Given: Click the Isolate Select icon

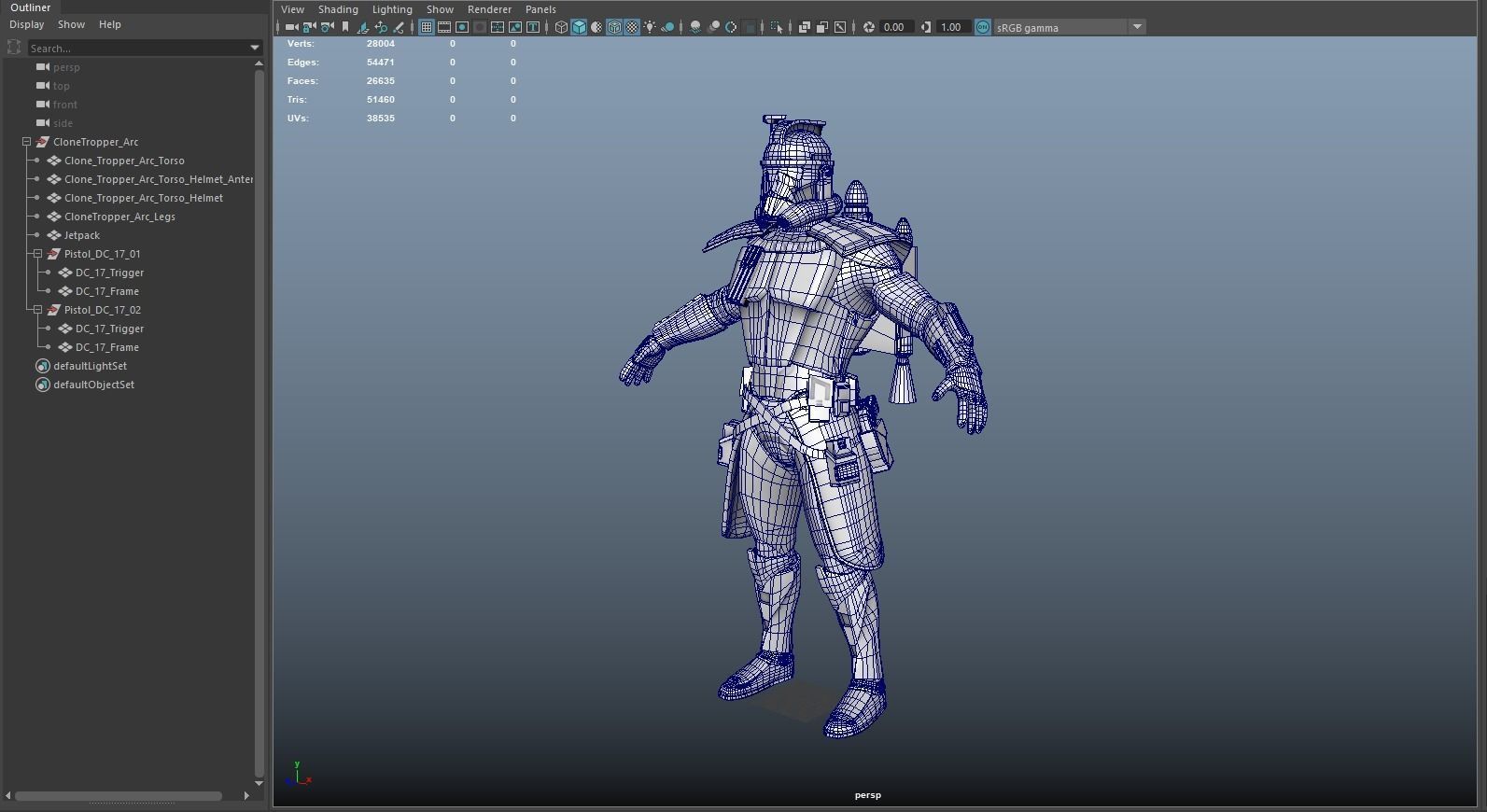Looking at the screenshot, I should pyautogui.click(x=777, y=27).
